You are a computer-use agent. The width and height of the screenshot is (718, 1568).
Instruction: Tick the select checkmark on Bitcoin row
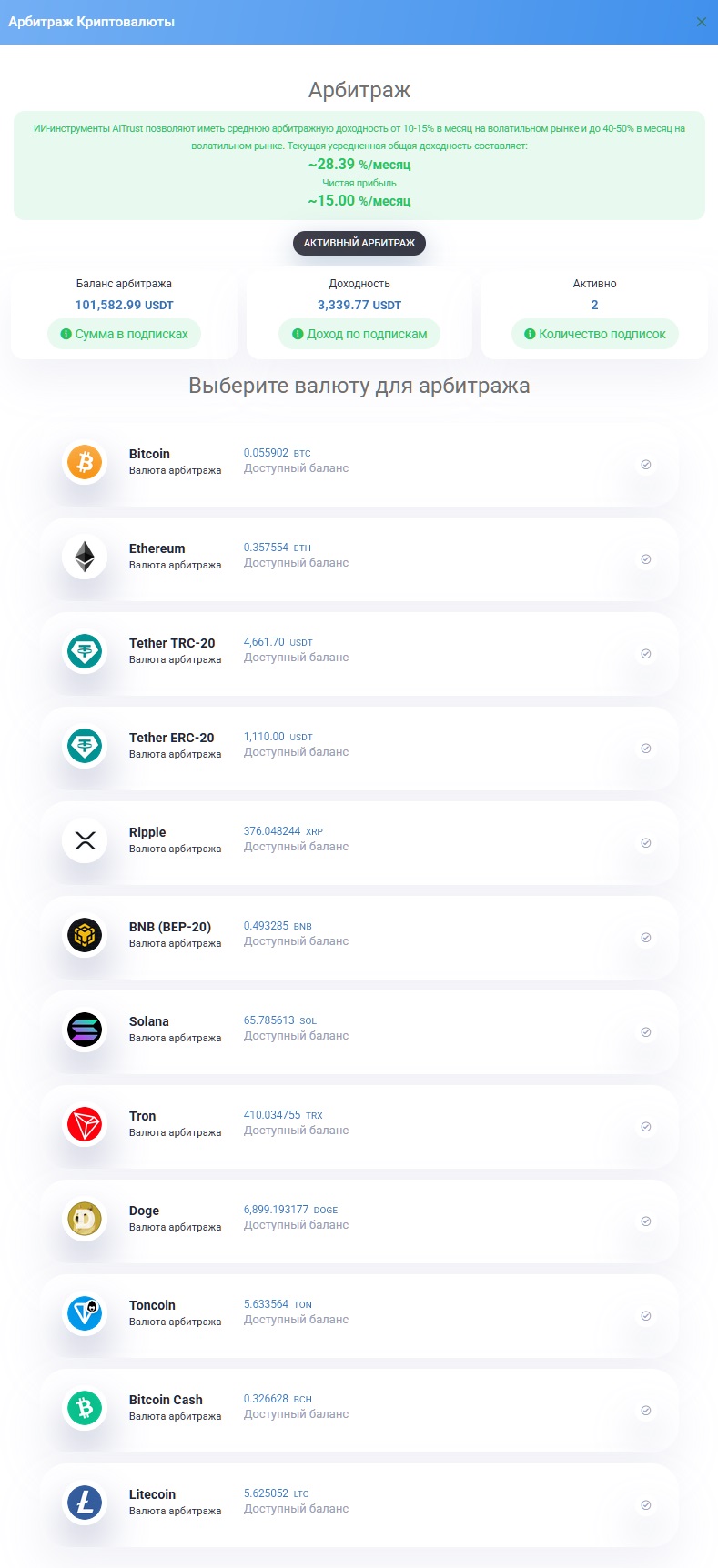pyautogui.click(x=646, y=465)
